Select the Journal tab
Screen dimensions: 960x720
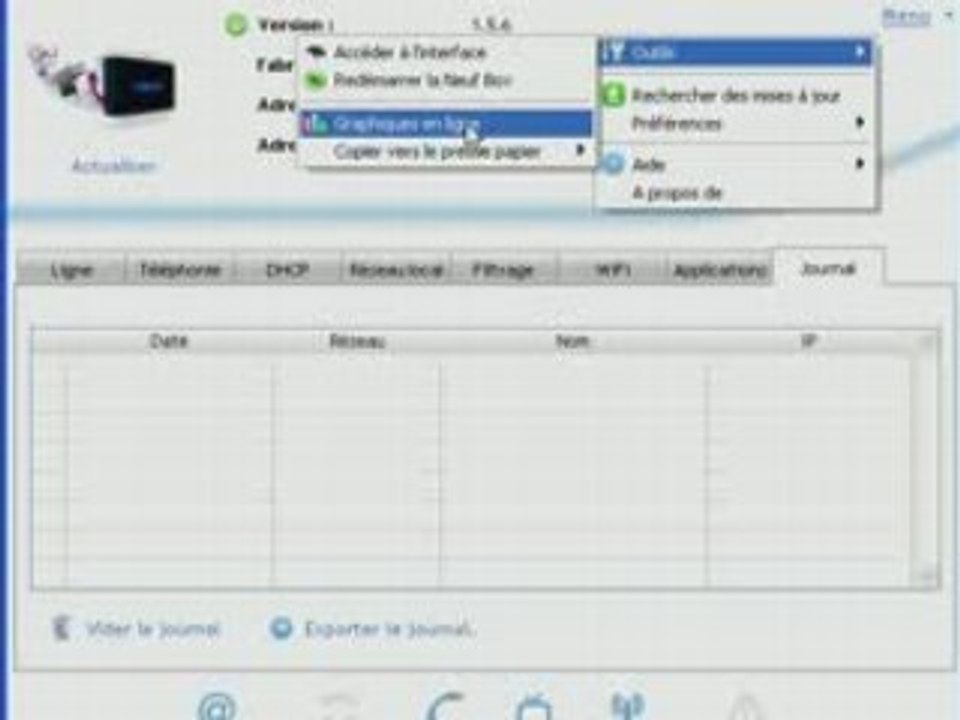(x=828, y=268)
